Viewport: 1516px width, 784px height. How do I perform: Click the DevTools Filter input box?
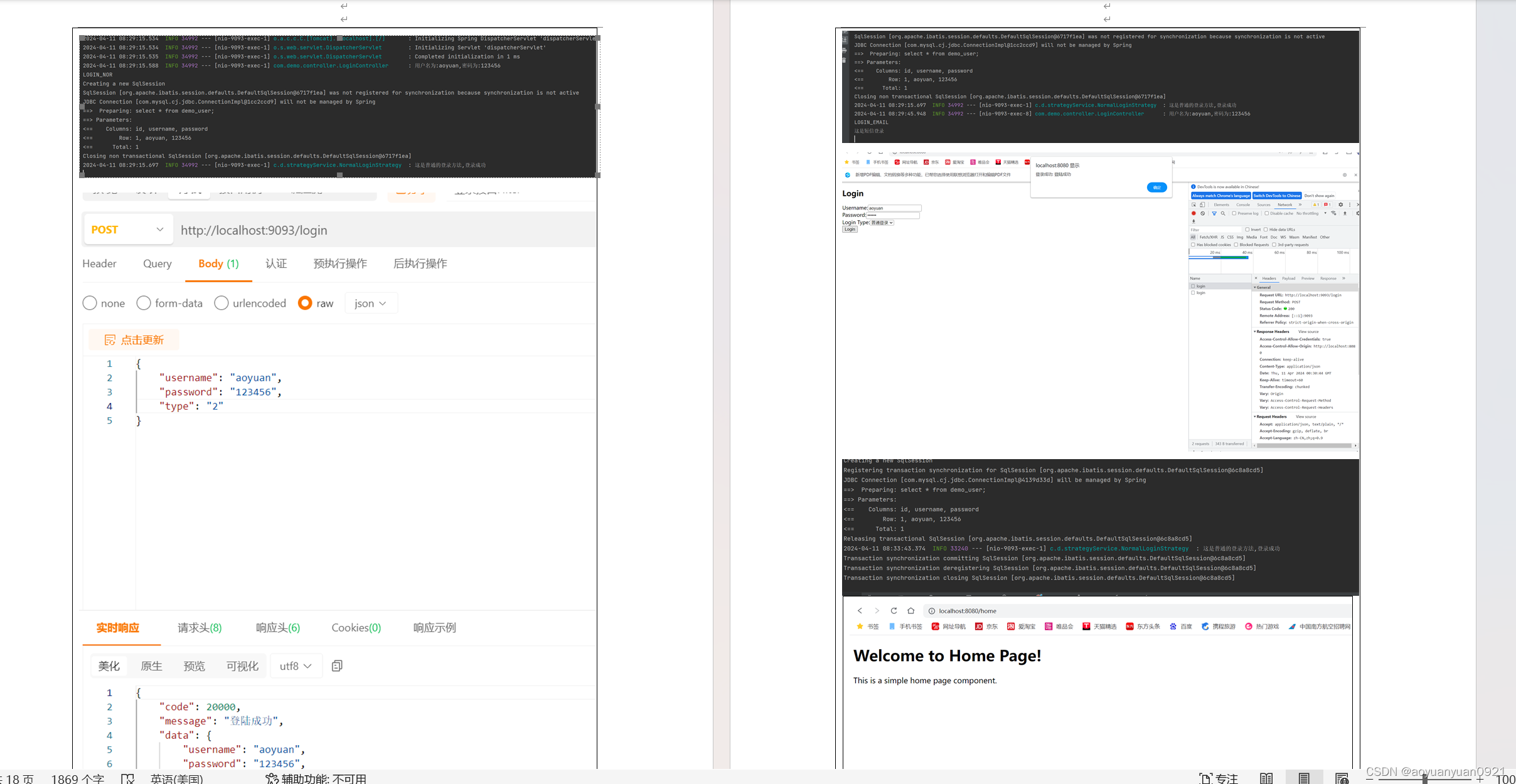click(1215, 230)
